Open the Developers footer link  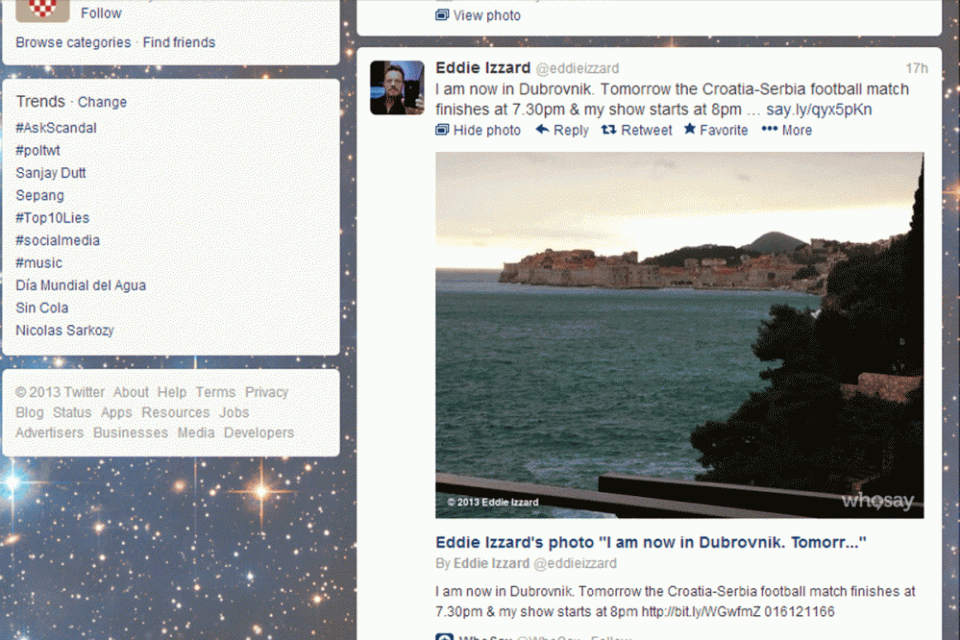click(x=259, y=432)
